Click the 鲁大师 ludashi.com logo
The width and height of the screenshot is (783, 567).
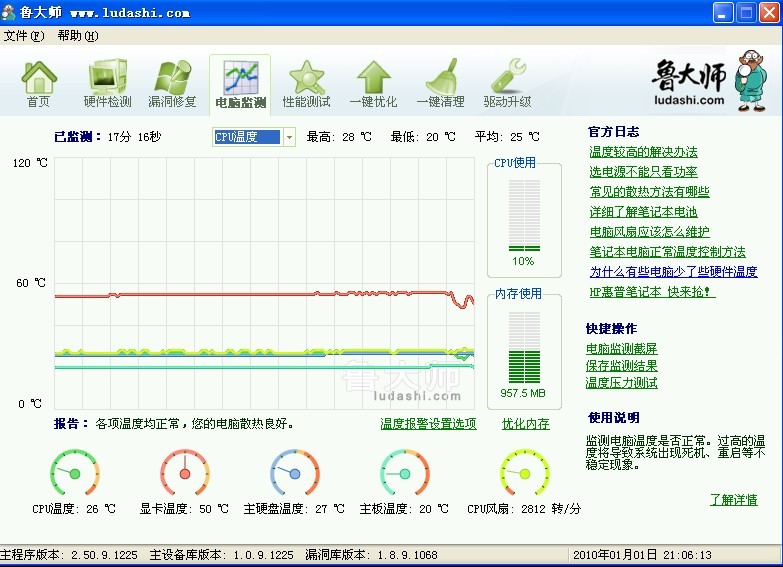709,80
